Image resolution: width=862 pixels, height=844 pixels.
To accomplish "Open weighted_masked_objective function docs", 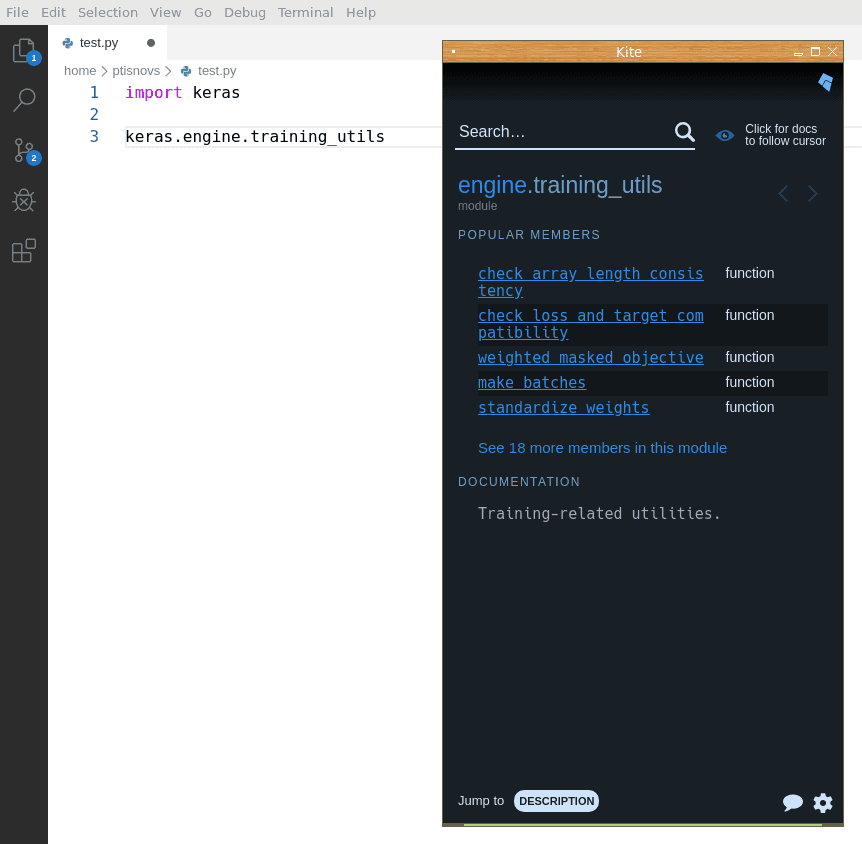I will [590, 357].
